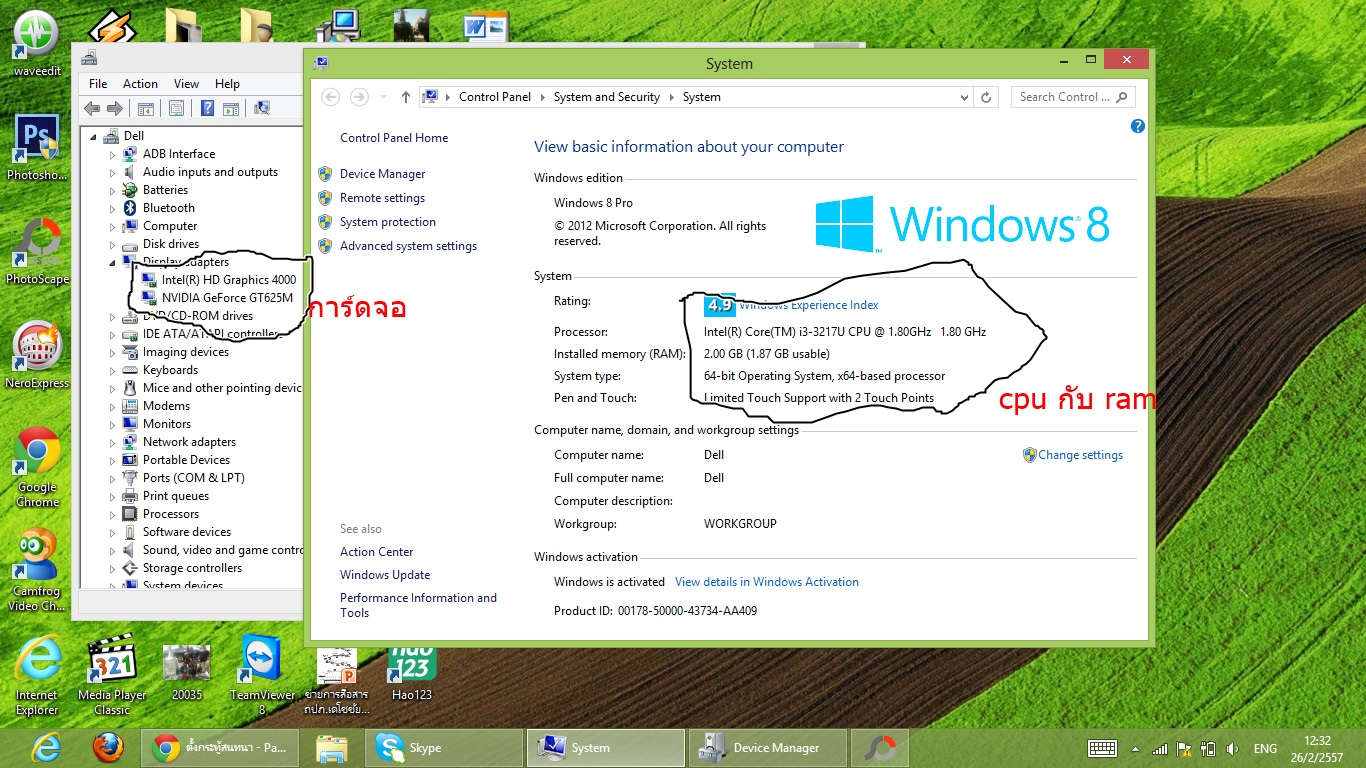Select the Media Player Classic desktop icon
1366x768 pixels.
pyautogui.click(x=112, y=677)
